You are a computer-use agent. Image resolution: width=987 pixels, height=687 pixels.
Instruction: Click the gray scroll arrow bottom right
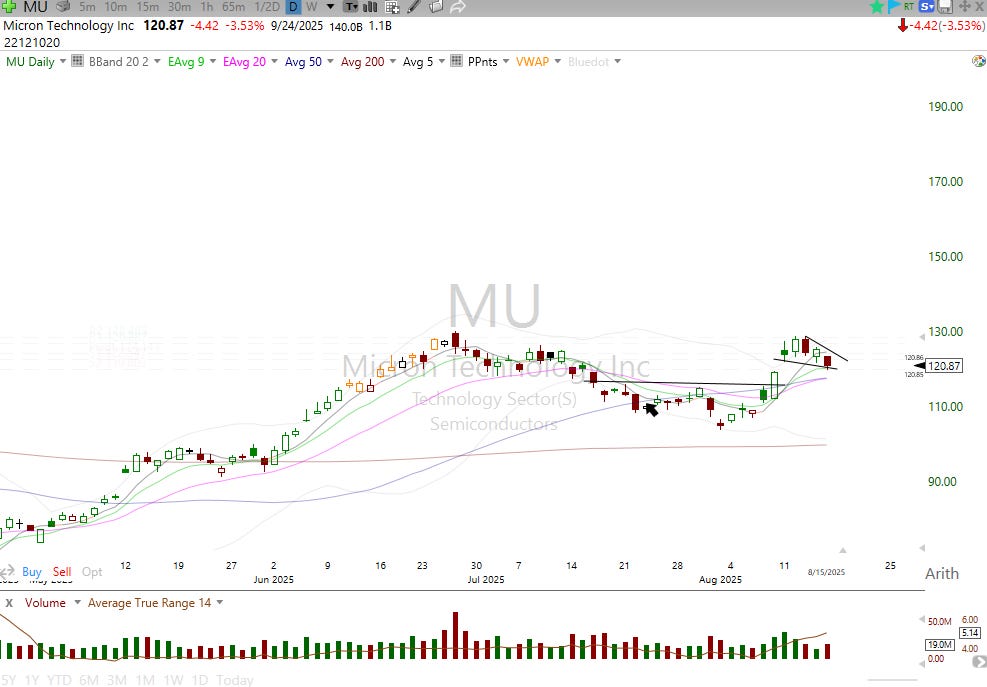(979, 661)
